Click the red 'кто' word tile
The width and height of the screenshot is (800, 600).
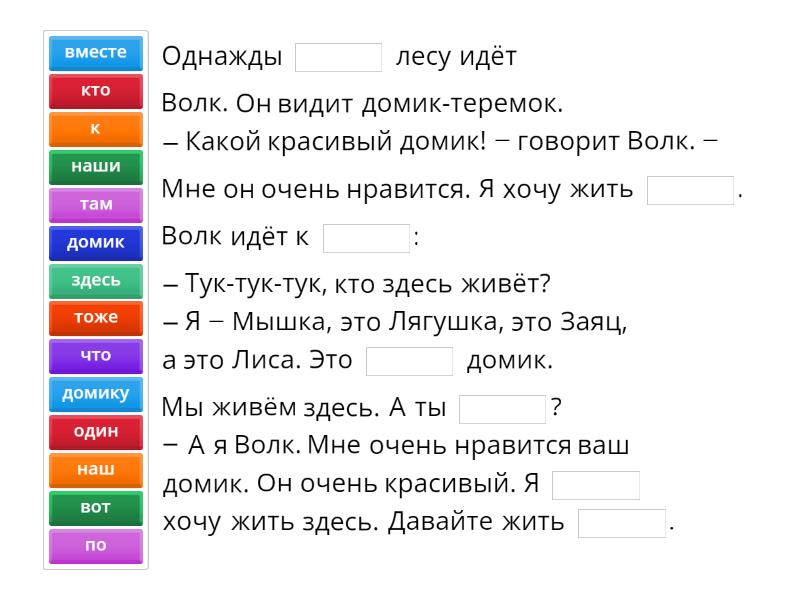click(x=96, y=90)
